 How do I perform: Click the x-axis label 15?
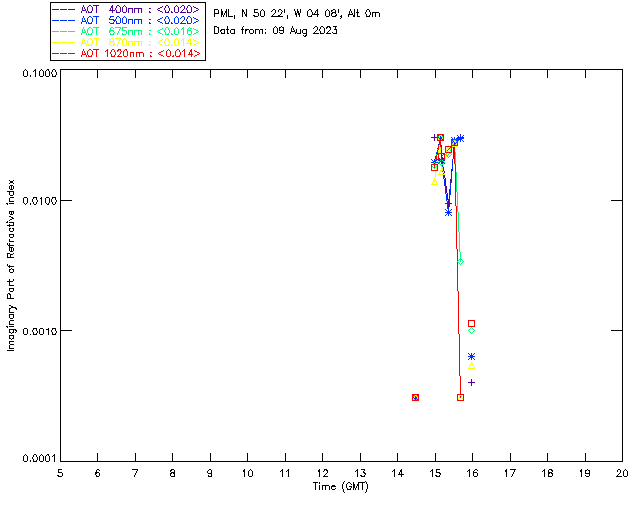click(x=435, y=473)
